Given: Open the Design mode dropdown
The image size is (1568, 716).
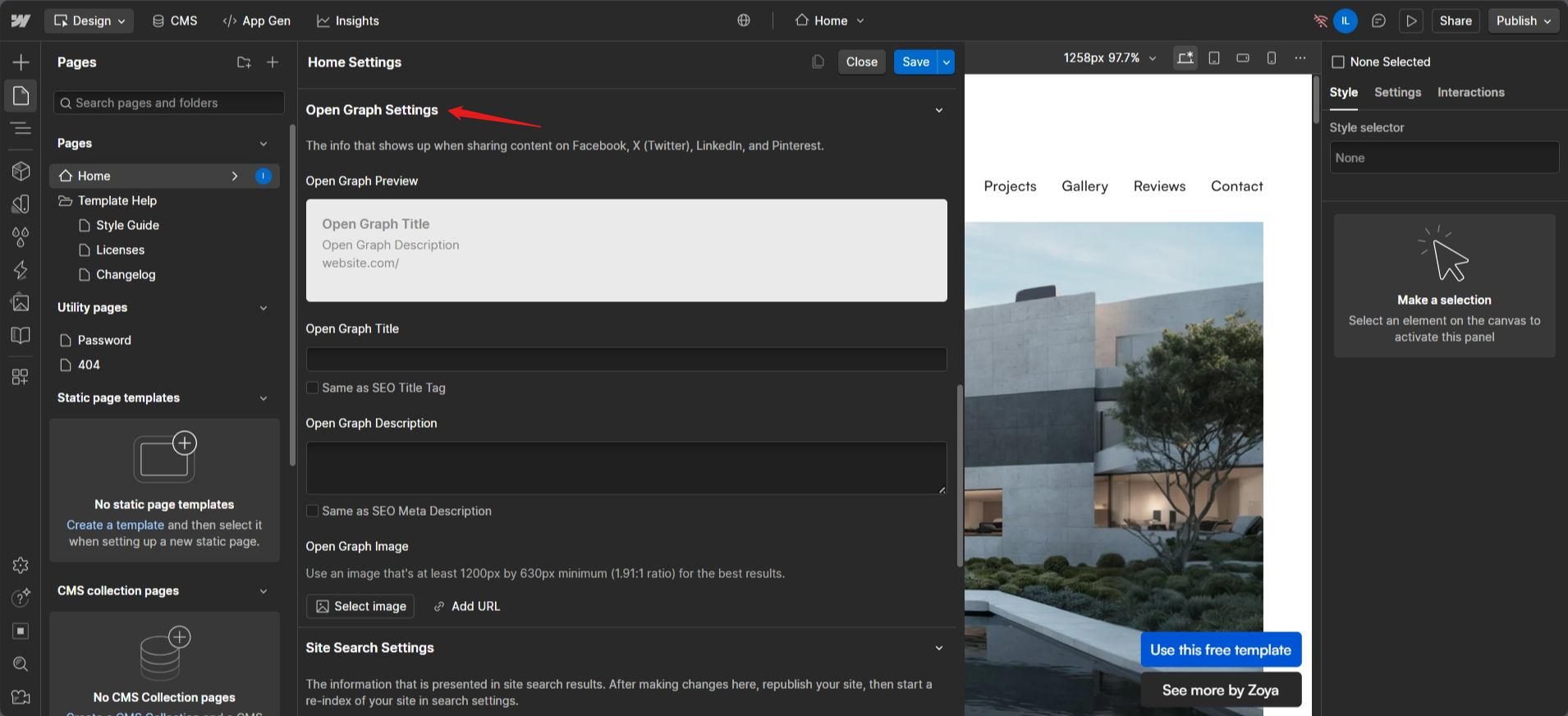Looking at the screenshot, I should (89, 21).
